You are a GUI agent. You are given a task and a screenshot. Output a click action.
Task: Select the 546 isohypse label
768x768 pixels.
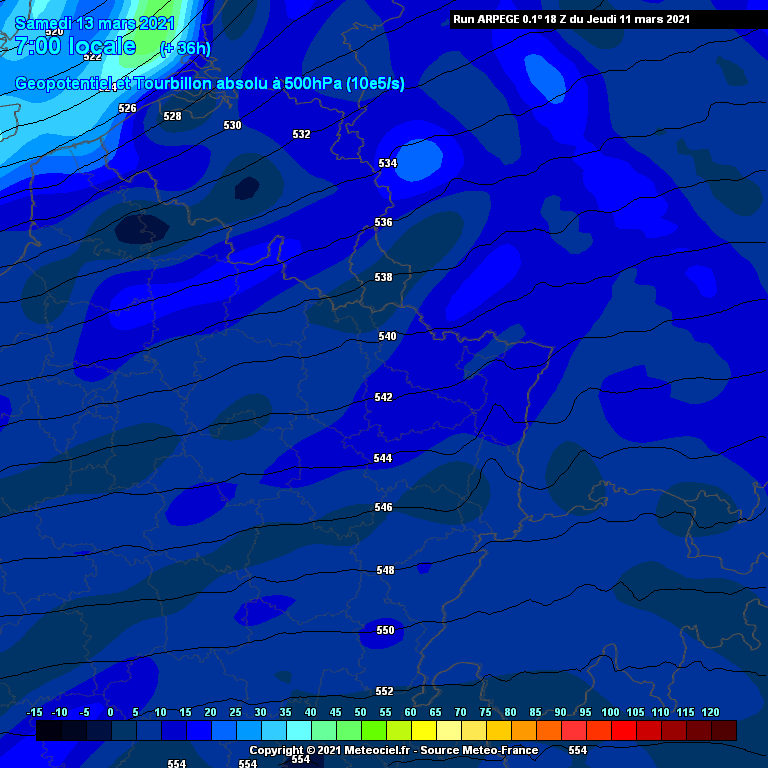tap(384, 508)
